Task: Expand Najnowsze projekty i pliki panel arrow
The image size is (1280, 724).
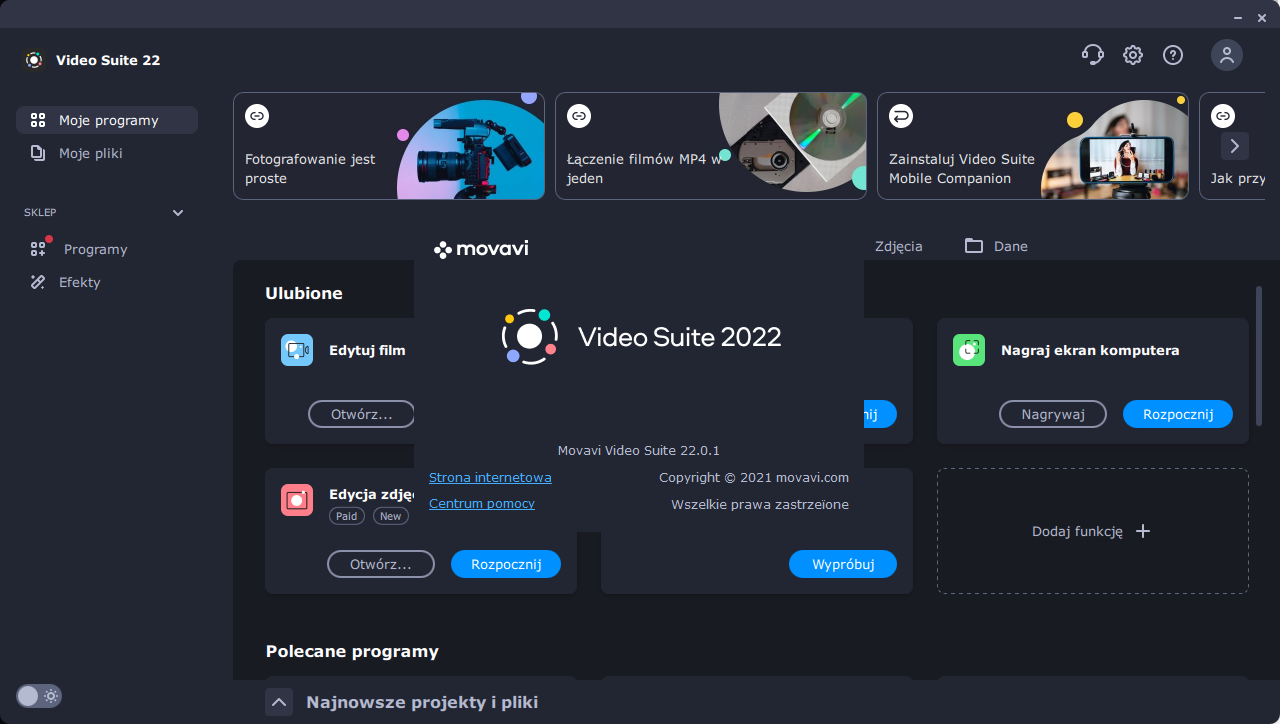Action: click(x=279, y=702)
